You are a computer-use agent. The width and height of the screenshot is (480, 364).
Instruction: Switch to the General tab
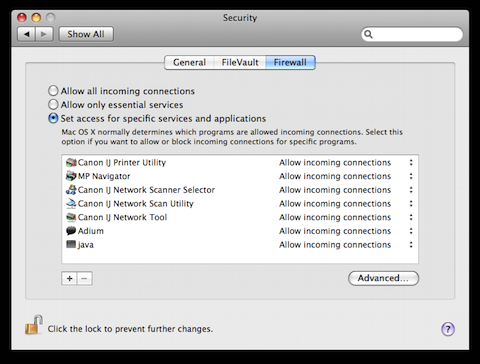pyautogui.click(x=189, y=62)
